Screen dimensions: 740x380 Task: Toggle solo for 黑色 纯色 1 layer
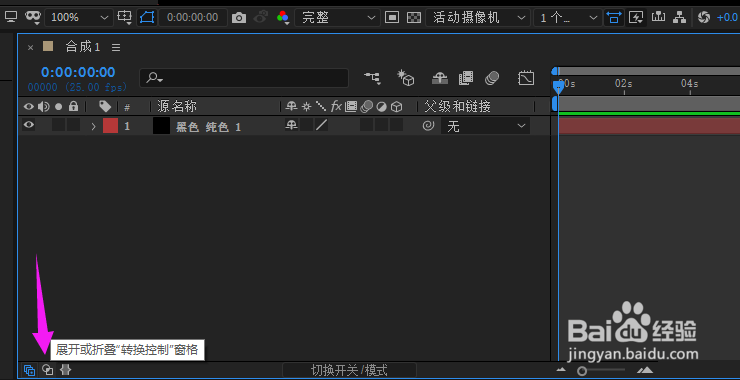(59, 126)
